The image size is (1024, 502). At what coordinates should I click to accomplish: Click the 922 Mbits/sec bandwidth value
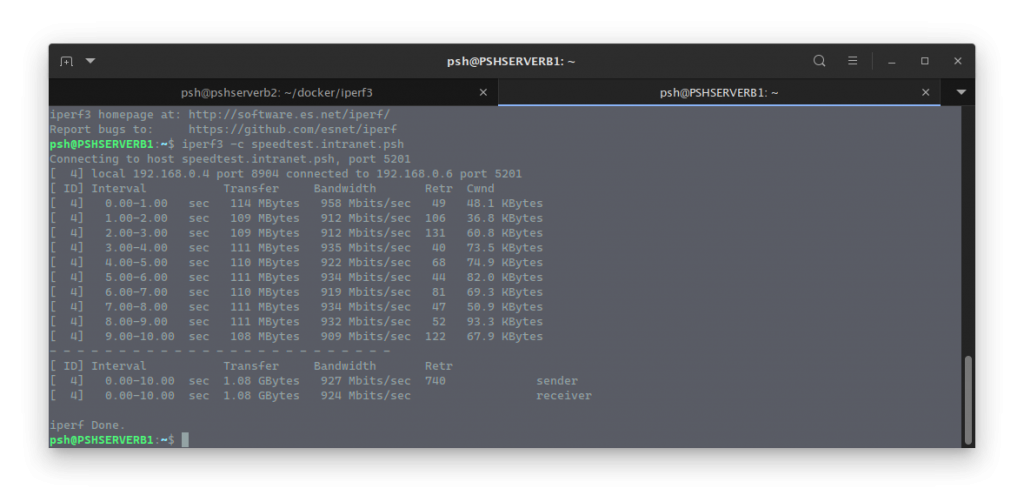point(365,262)
